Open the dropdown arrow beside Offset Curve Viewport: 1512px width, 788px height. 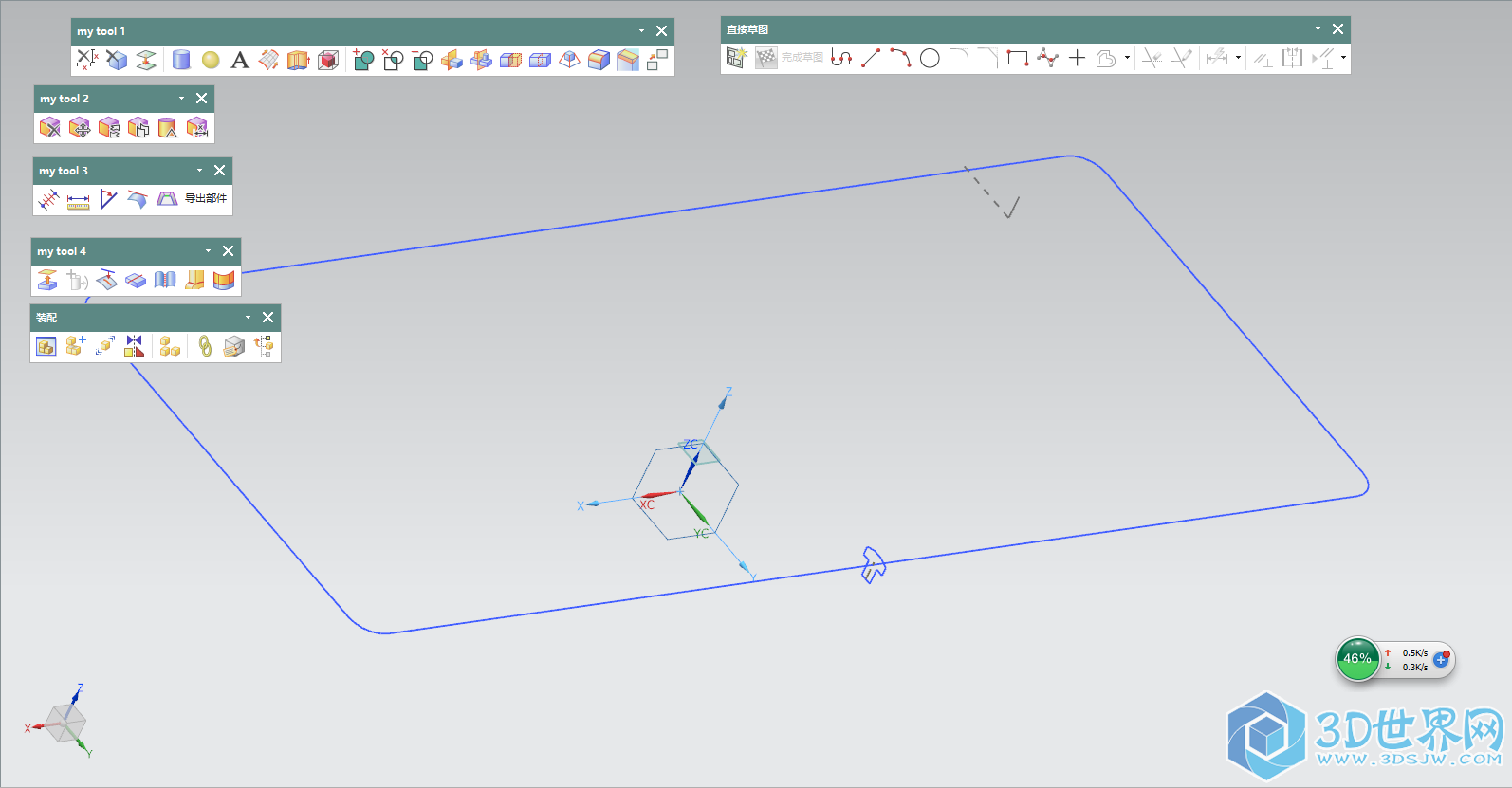(x=1127, y=58)
